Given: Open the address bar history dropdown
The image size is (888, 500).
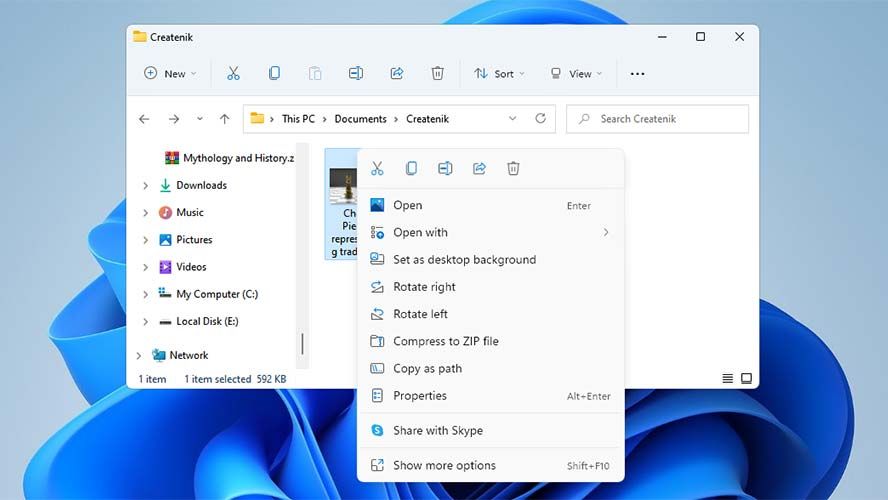Looking at the screenshot, I should point(513,118).
